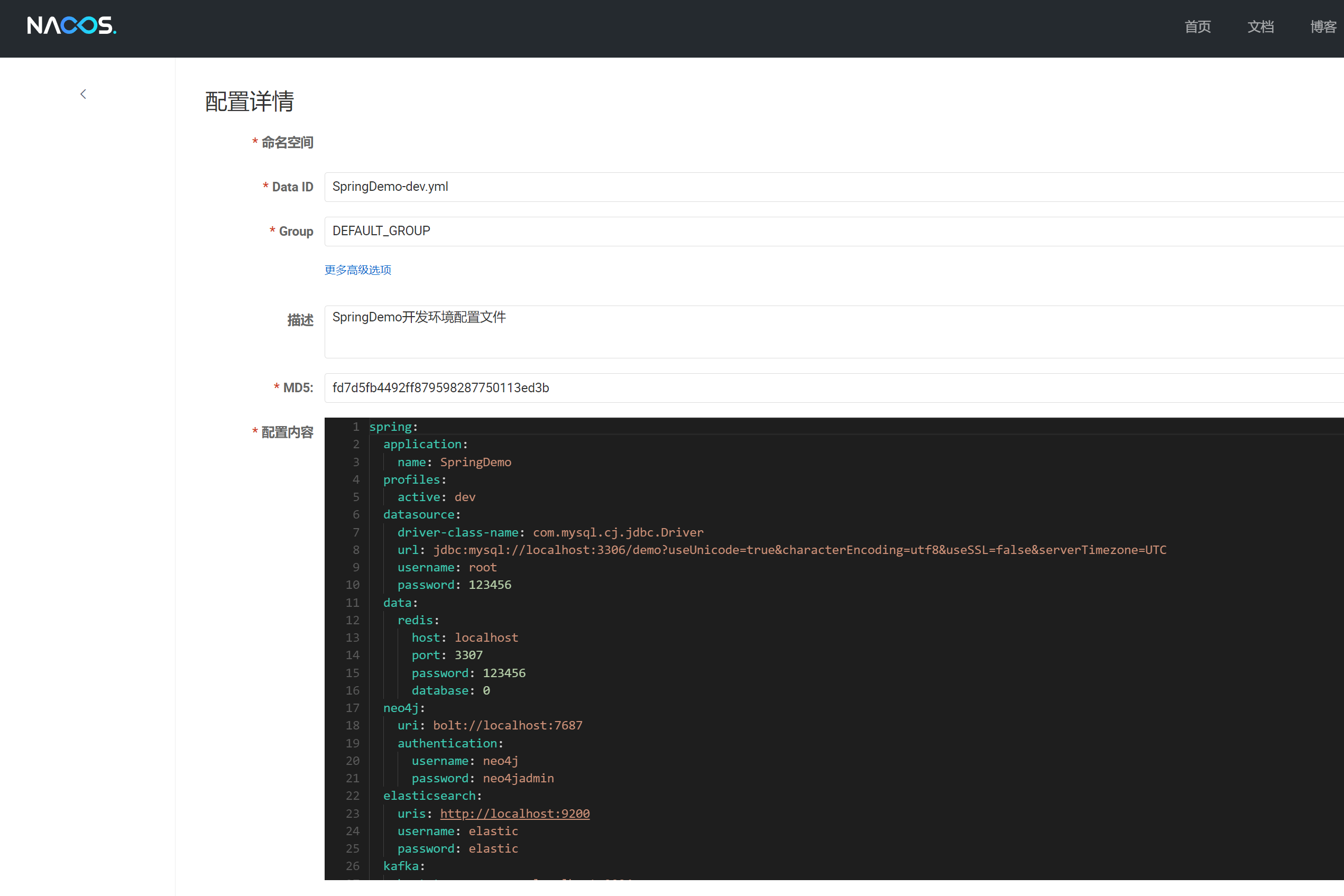Click the NACOS logo
Screen dimensions: 1344x896
coord(71,26)
